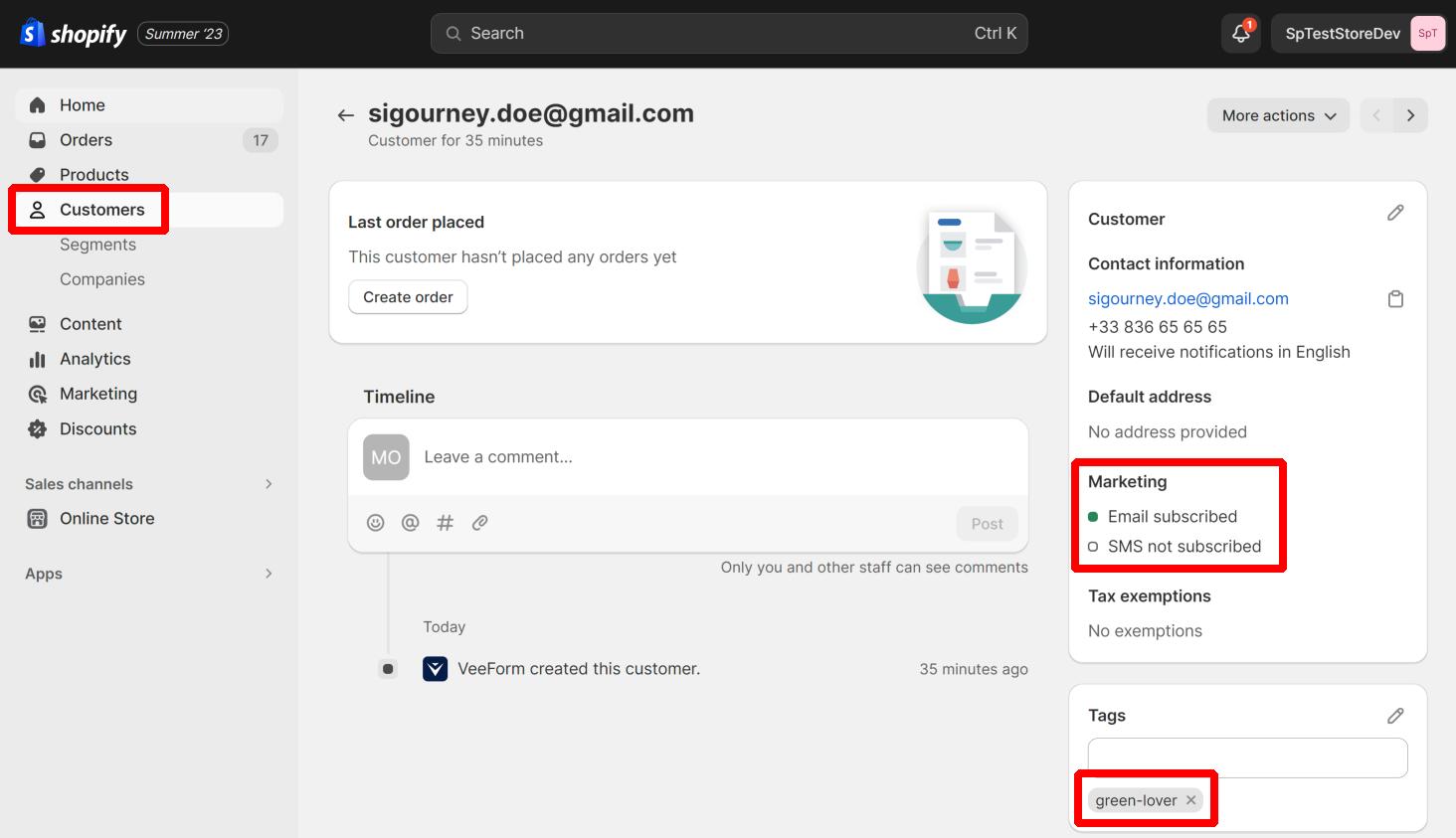Navigate to Analytics in the sidebar

point(94,359)
